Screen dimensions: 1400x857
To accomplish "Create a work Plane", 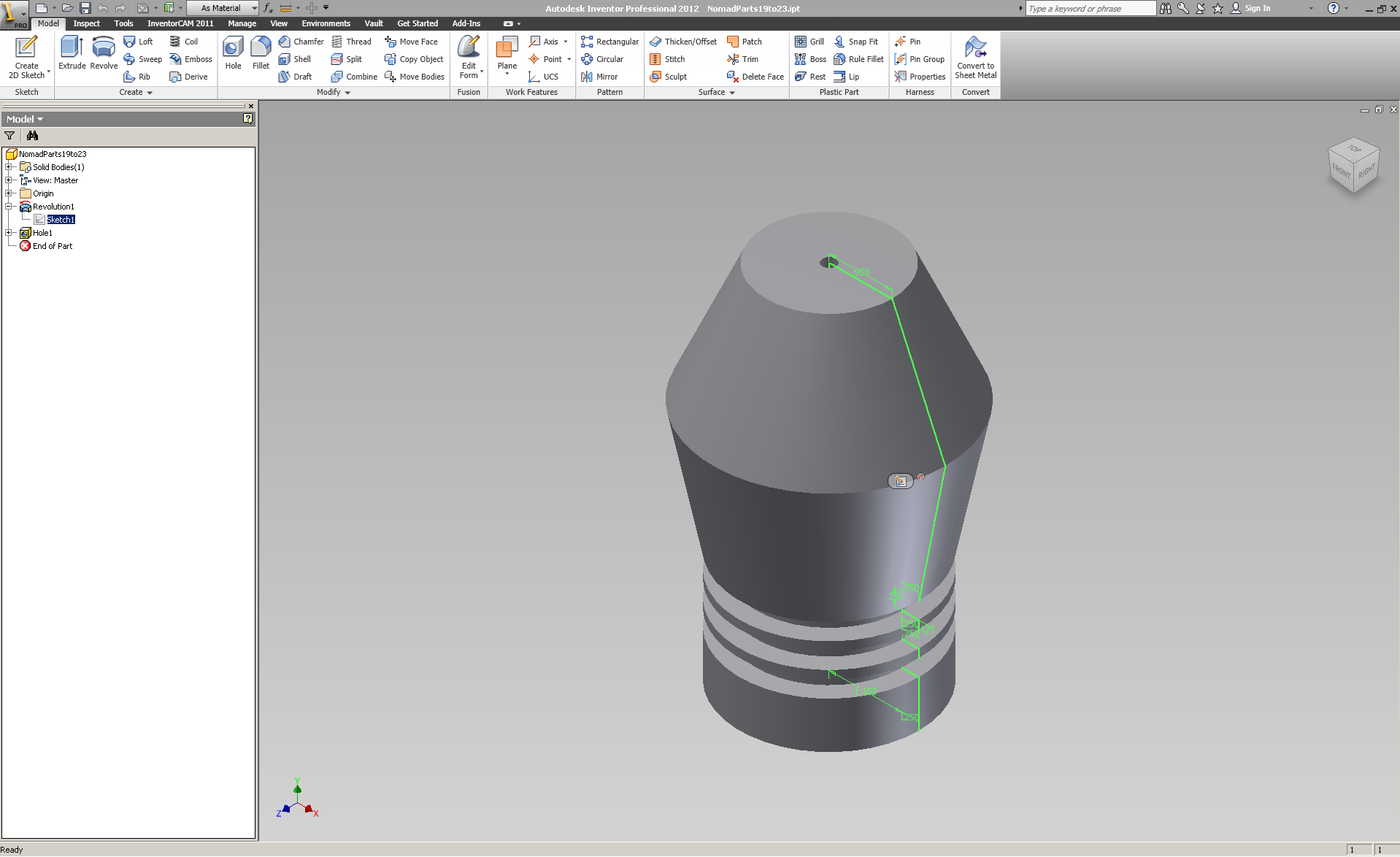I will pyautogui.click(x=507, y=55).
